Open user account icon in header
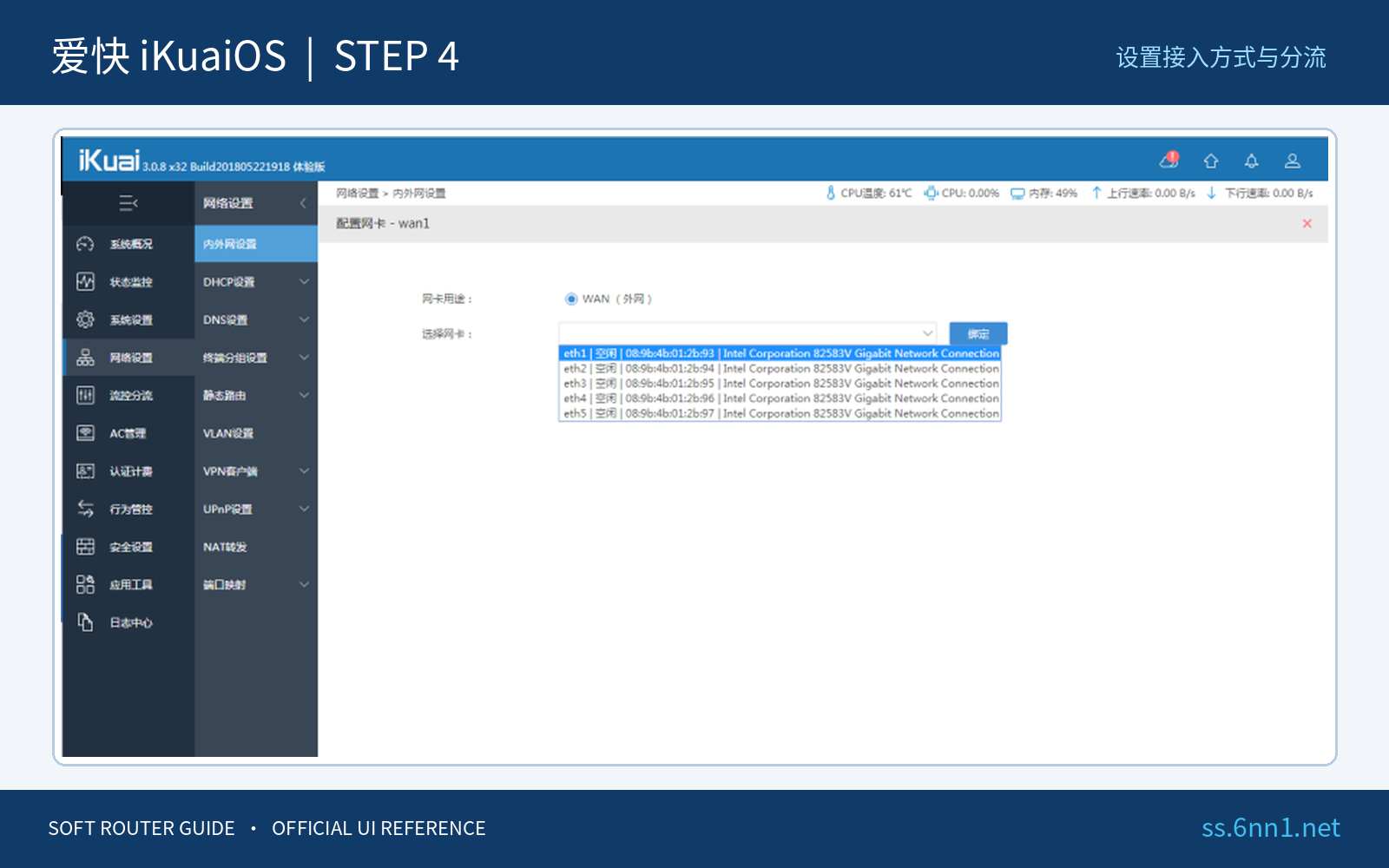The image size is (1389, 868). tap(1293, 161)
